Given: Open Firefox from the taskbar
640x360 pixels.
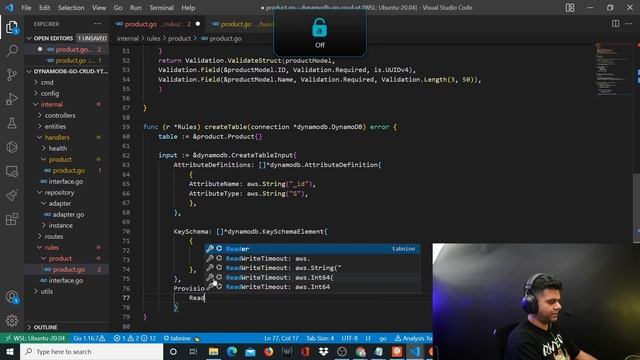Looking at the screenshot, I should tap(269, 351).
